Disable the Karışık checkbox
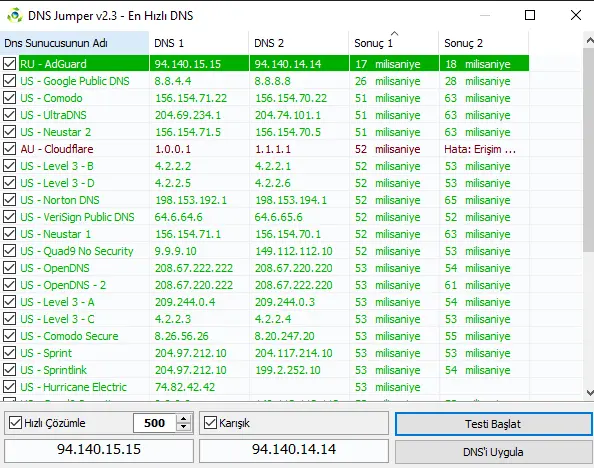 click(x=210, y=423)
